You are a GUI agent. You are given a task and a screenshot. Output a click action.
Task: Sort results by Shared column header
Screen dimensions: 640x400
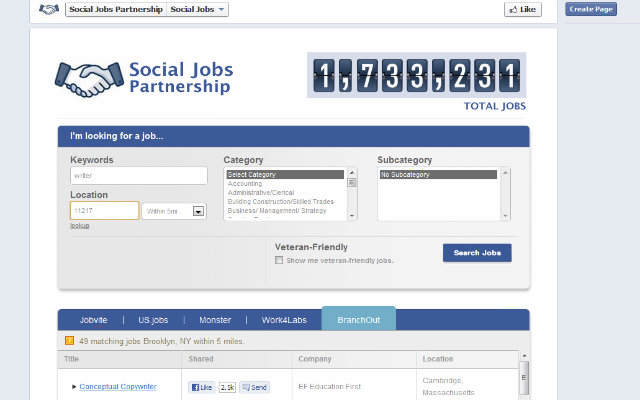pos(201,359)
